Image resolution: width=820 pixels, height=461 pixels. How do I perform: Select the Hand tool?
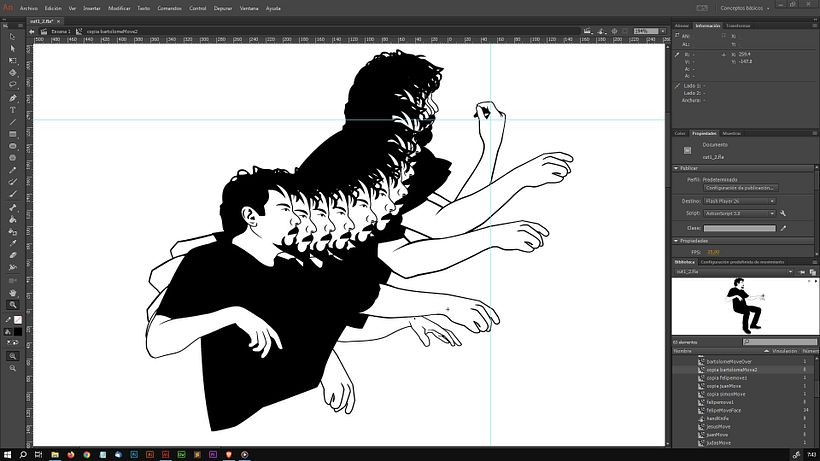pos(13,293)
